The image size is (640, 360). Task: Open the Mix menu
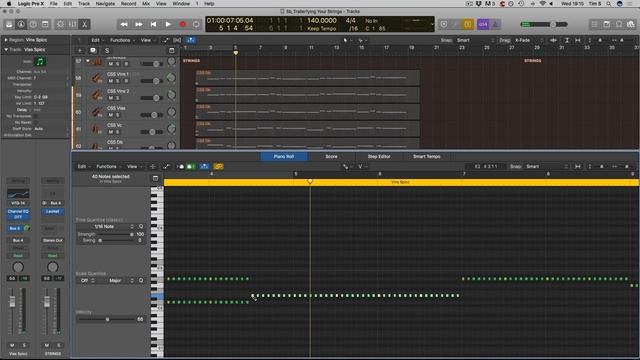(146, 4)
